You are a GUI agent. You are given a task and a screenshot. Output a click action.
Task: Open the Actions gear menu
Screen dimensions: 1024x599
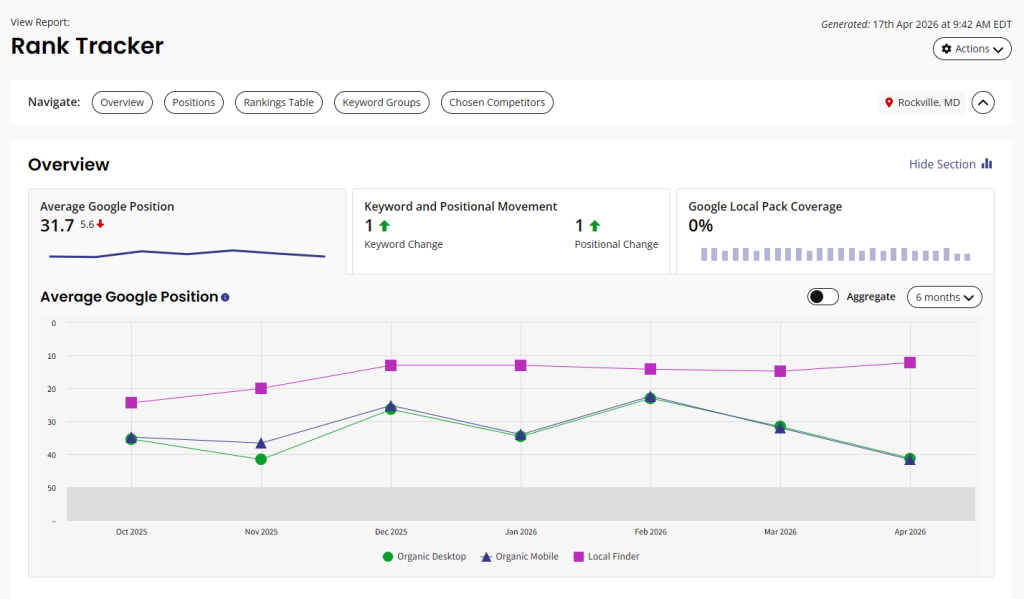pyautogui.click(x=972, y=49)
